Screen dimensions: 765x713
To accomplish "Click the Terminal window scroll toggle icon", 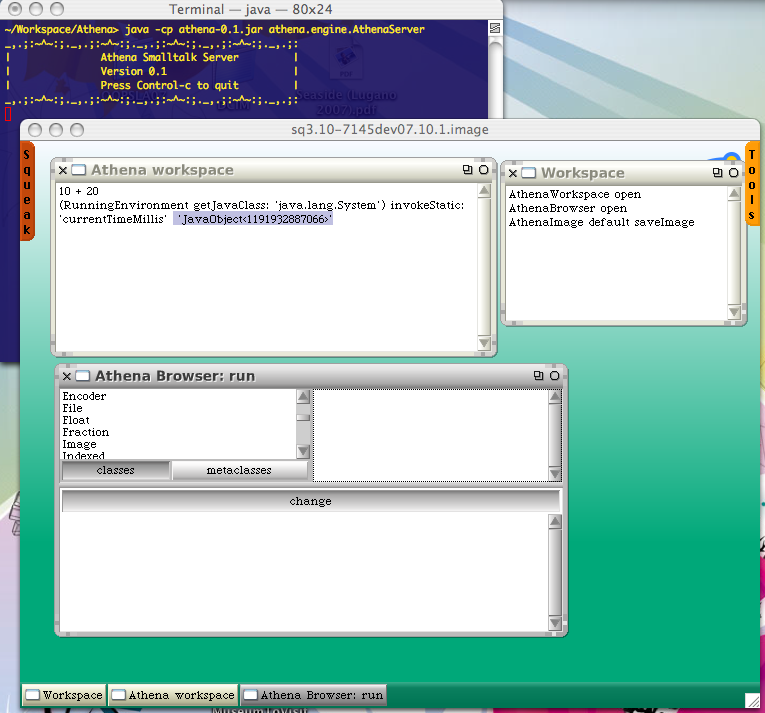I will tap(495, 28).
